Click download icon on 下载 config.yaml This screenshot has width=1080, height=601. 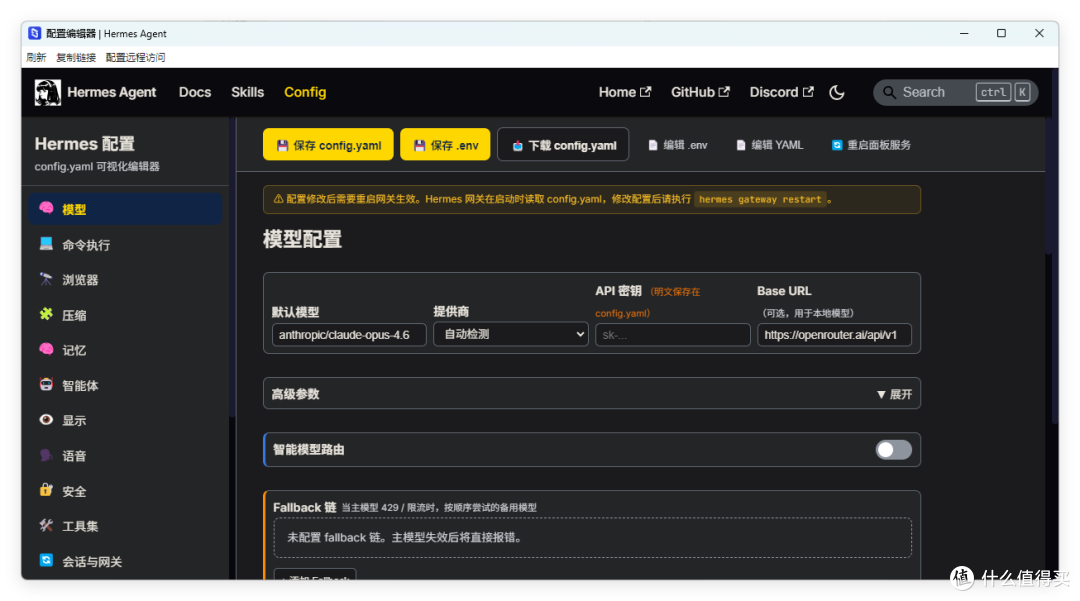pos(518,145)
